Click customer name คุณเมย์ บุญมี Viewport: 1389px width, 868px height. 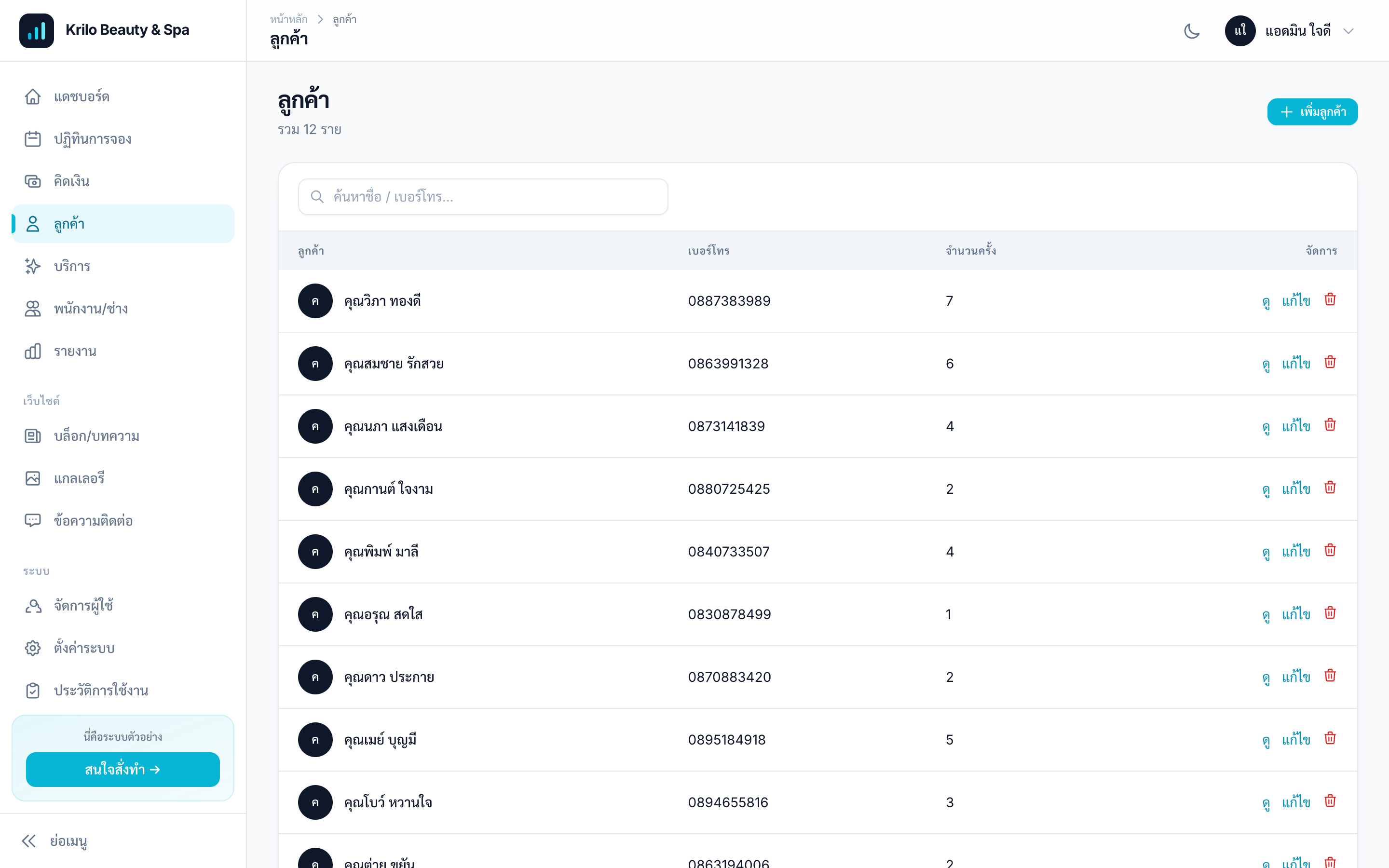(381, 740)
